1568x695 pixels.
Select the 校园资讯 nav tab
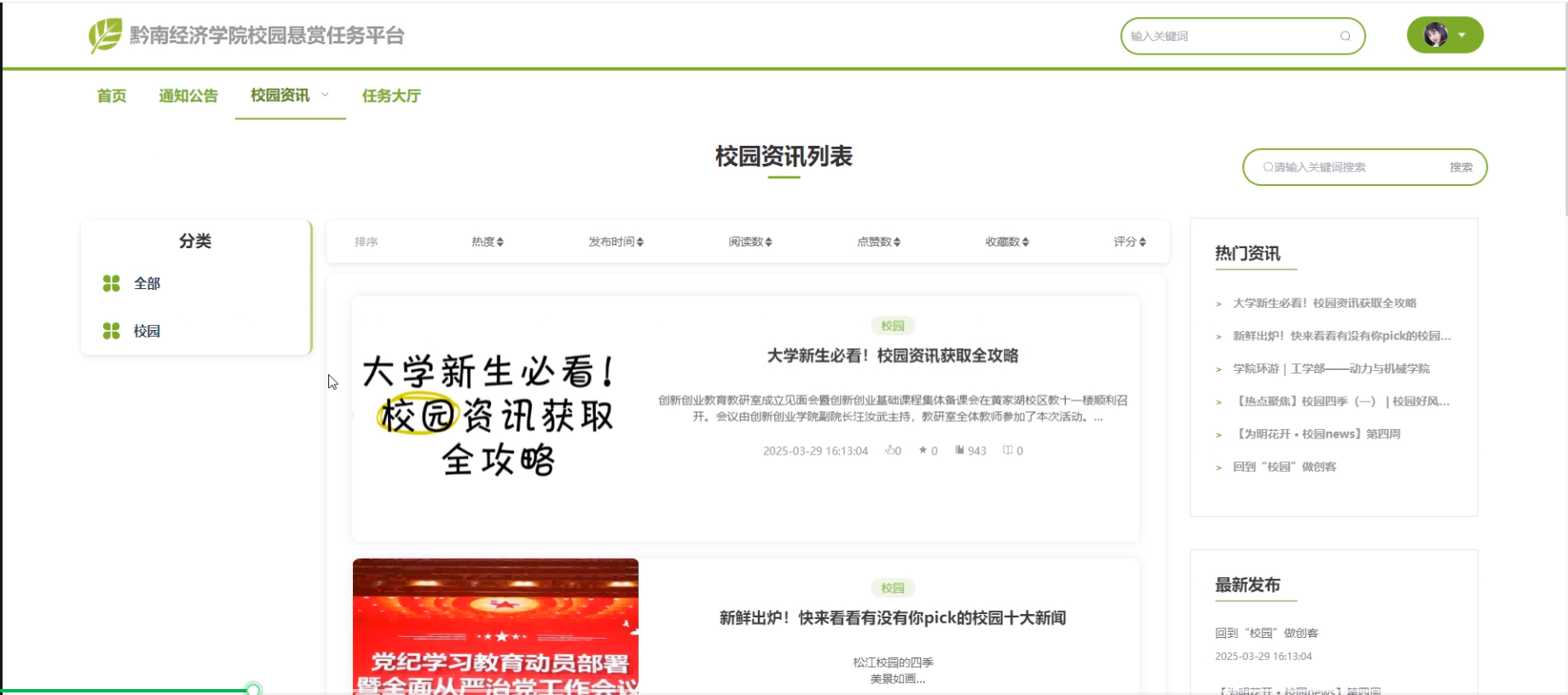280,96
